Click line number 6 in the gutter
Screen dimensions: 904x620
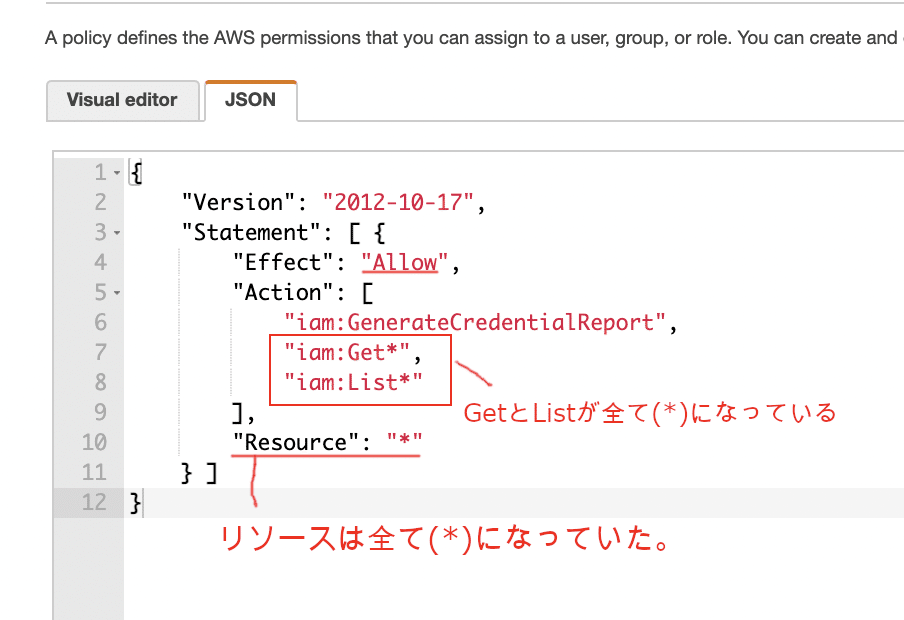[100, 322]
